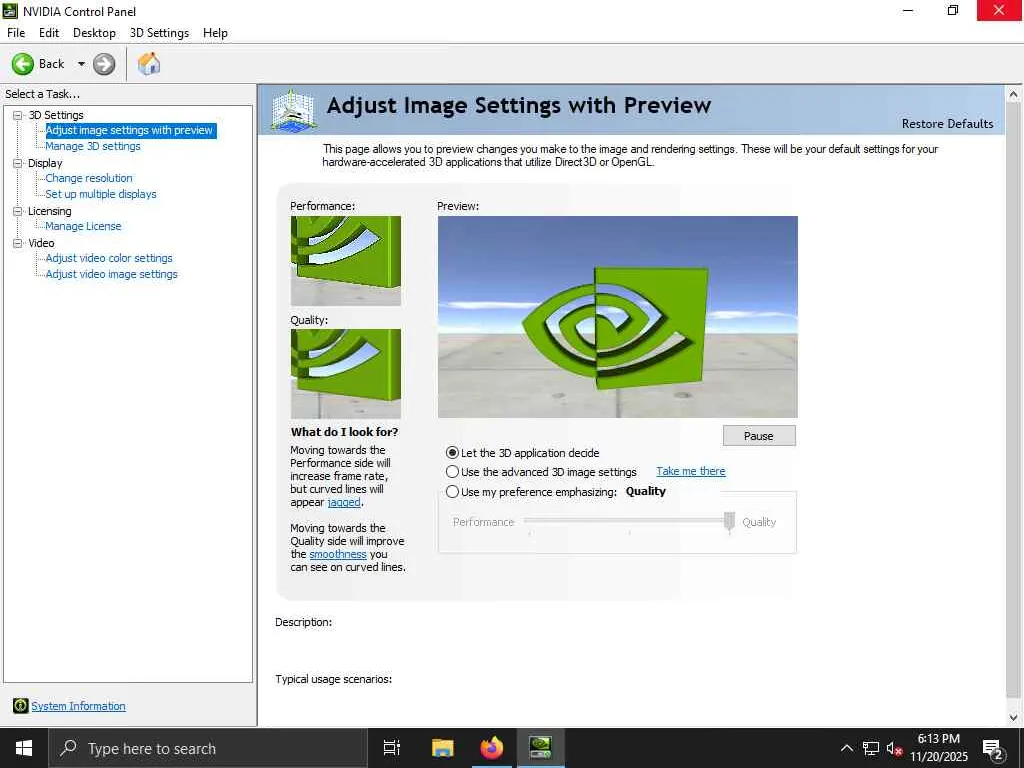Open the System Information link
The width and height of the screenshot is (1024, 768).
[x=78, y=706]
